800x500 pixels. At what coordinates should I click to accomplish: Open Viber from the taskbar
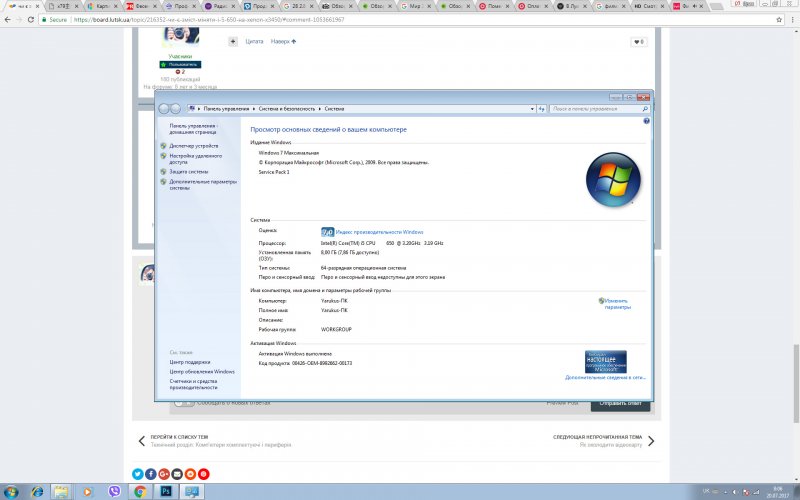click(114, 491)
